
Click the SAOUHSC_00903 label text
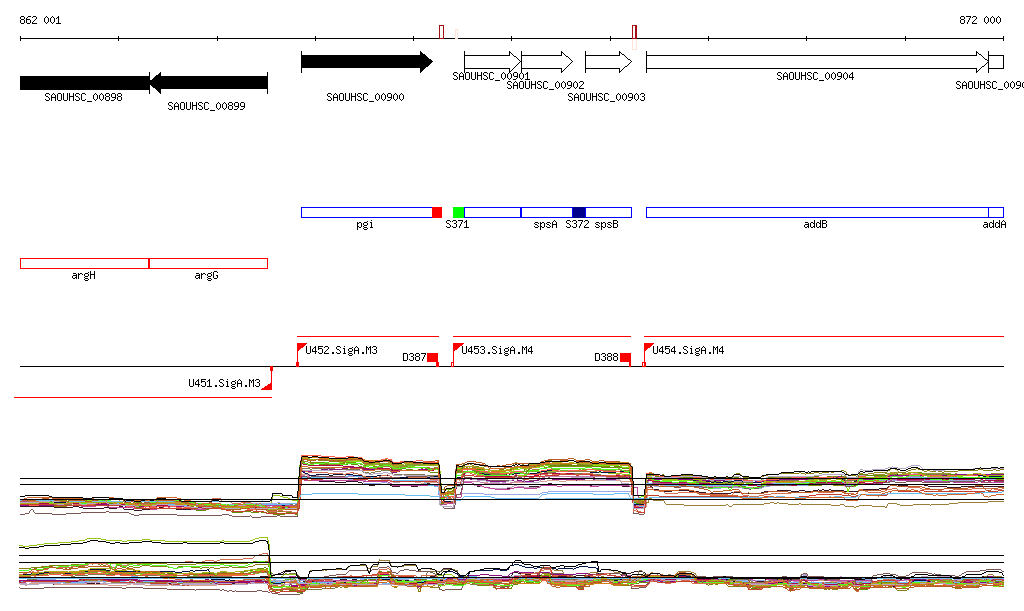pos(606,97)
